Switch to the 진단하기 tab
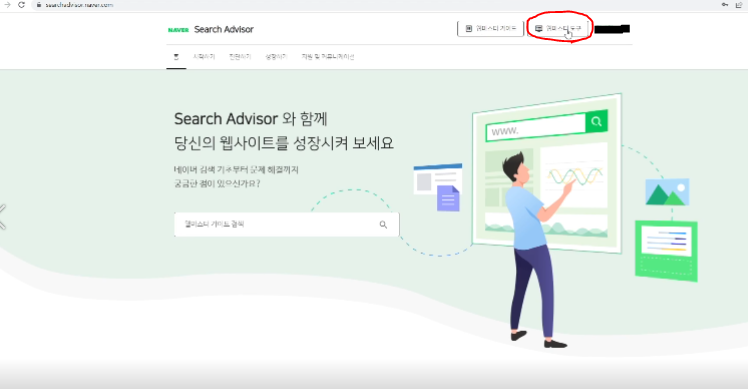Image resolution: width=748 pixels, height=389 pixels. coord(240,57)
